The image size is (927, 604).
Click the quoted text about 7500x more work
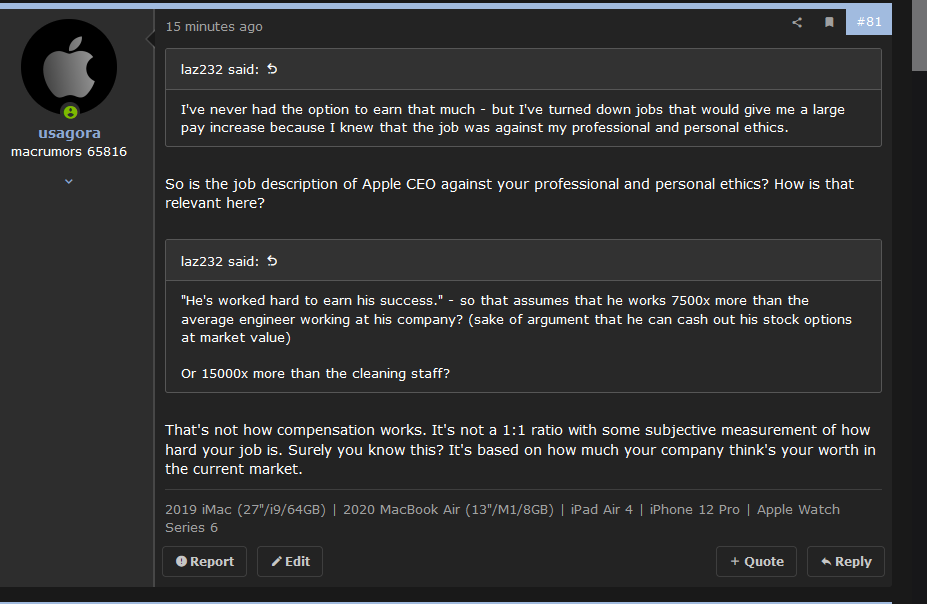pos(516,319)
